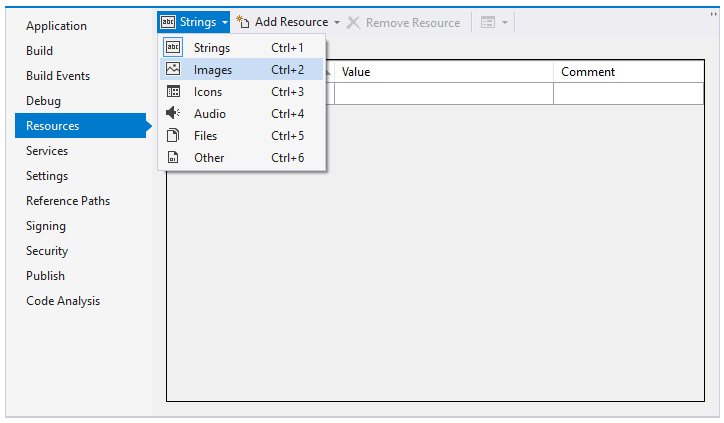Click the Icons resource type icon
The height and width of the screenshot is (423, 724).
(x=173, y=92)
